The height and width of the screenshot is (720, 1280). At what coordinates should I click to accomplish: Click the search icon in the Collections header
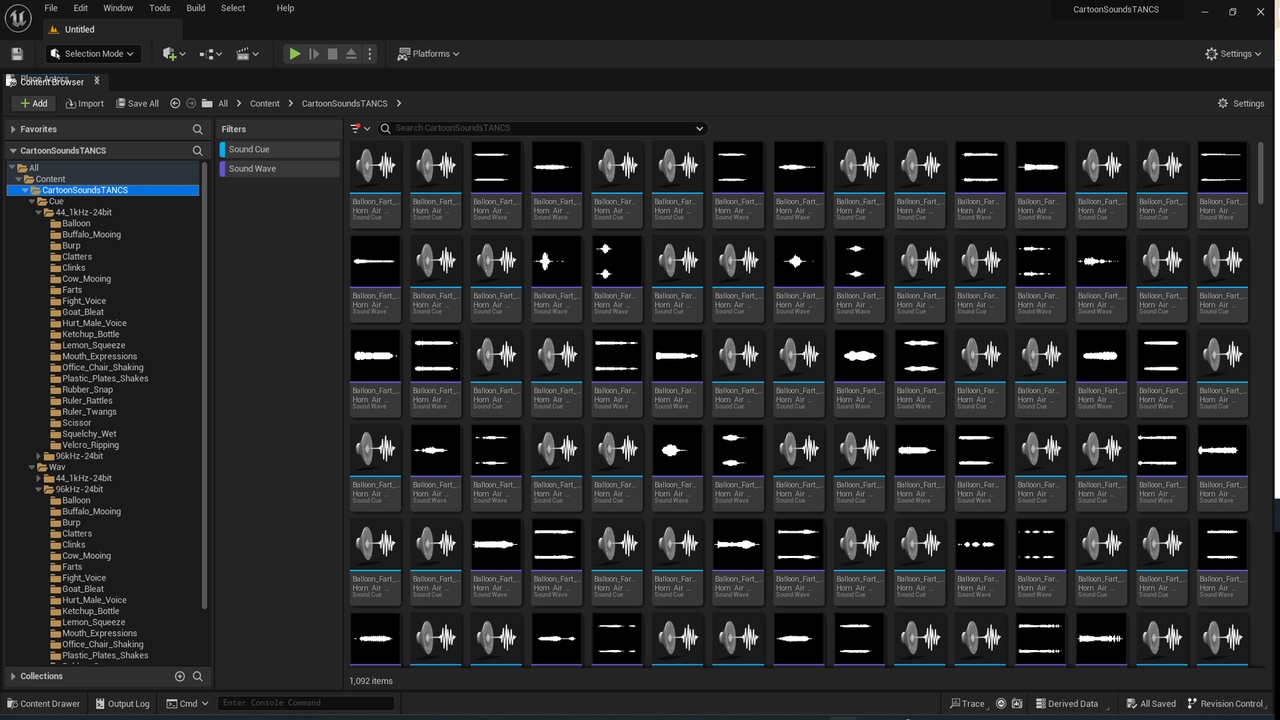pyautogui.click(x=197, y=676)
